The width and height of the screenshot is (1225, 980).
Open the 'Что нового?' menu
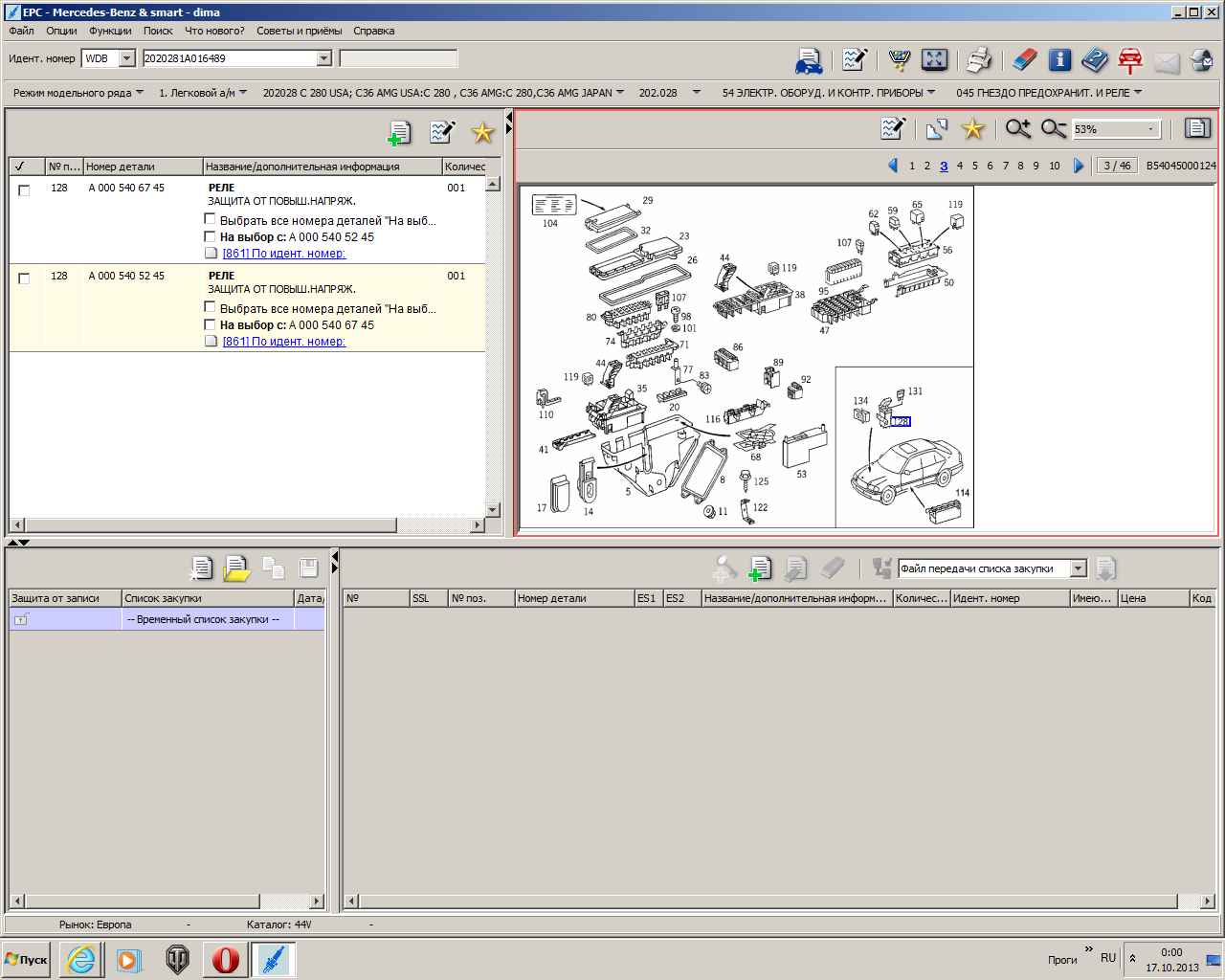214,31
